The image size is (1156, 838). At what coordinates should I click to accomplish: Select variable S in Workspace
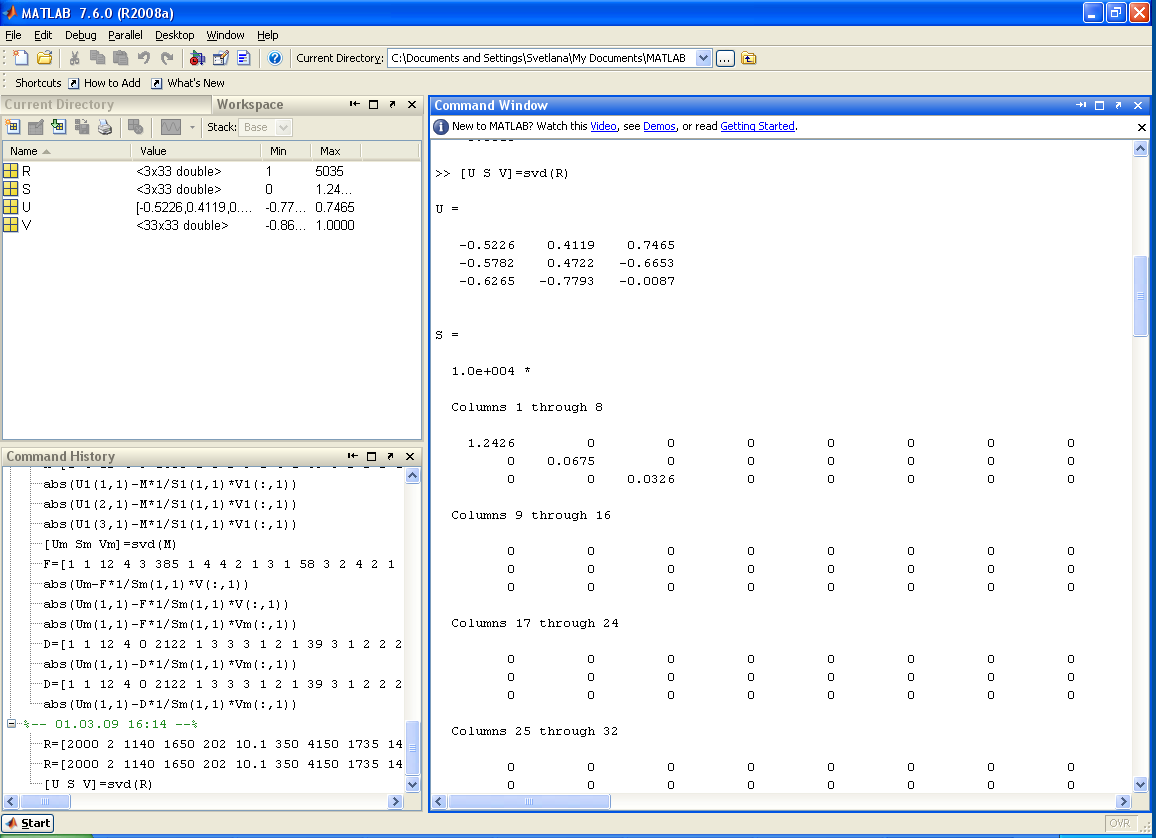[211, 189]
